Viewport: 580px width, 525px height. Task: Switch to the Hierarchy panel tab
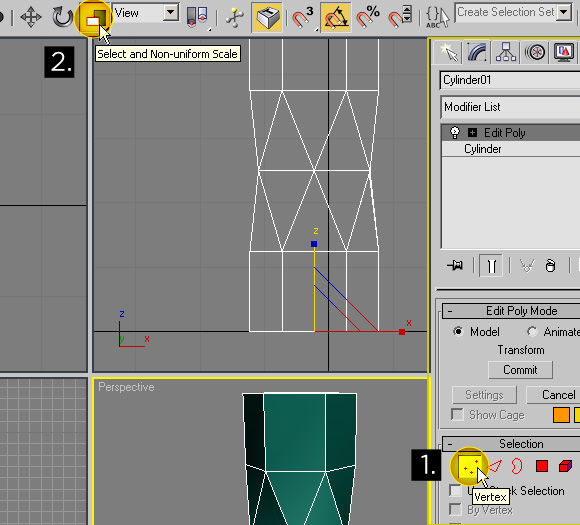coord(506,52)
